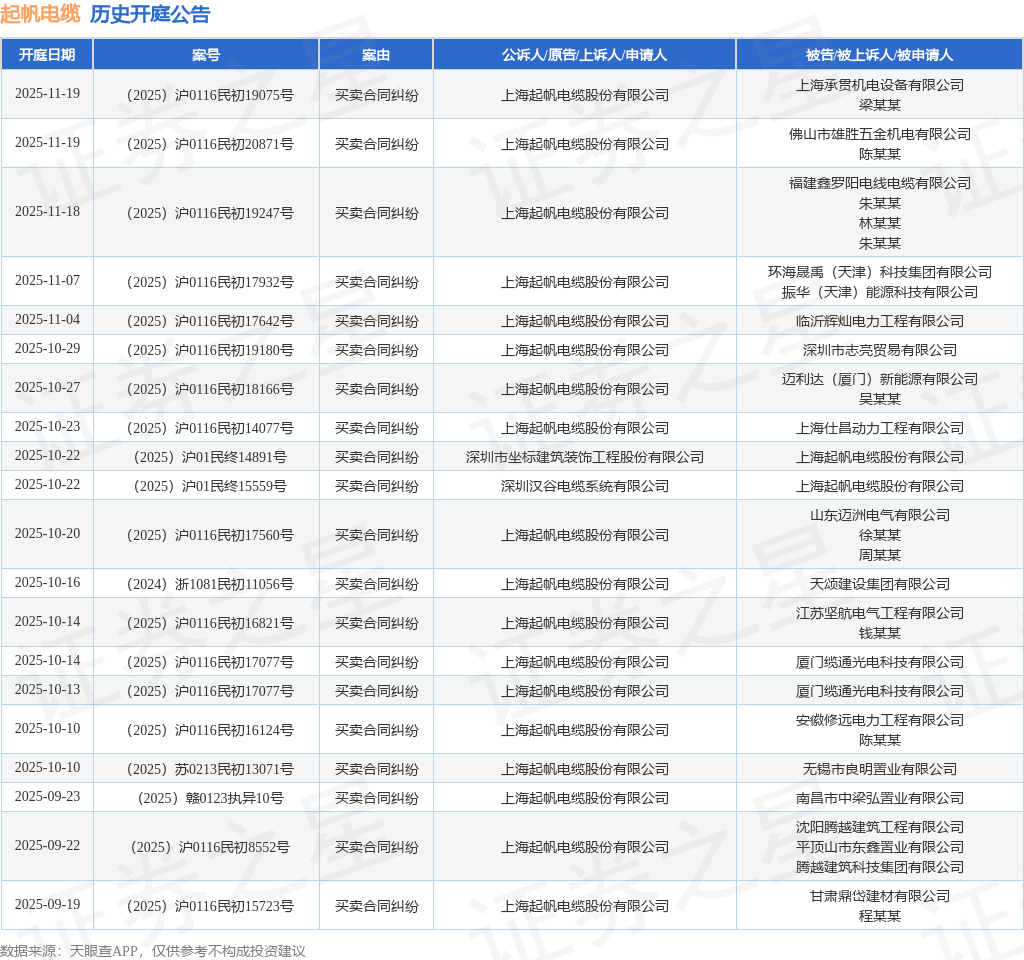Viewport: 1024px width, 960px height.
Task: Click case number 沪0116民初8552号
Action: point(210,848)
